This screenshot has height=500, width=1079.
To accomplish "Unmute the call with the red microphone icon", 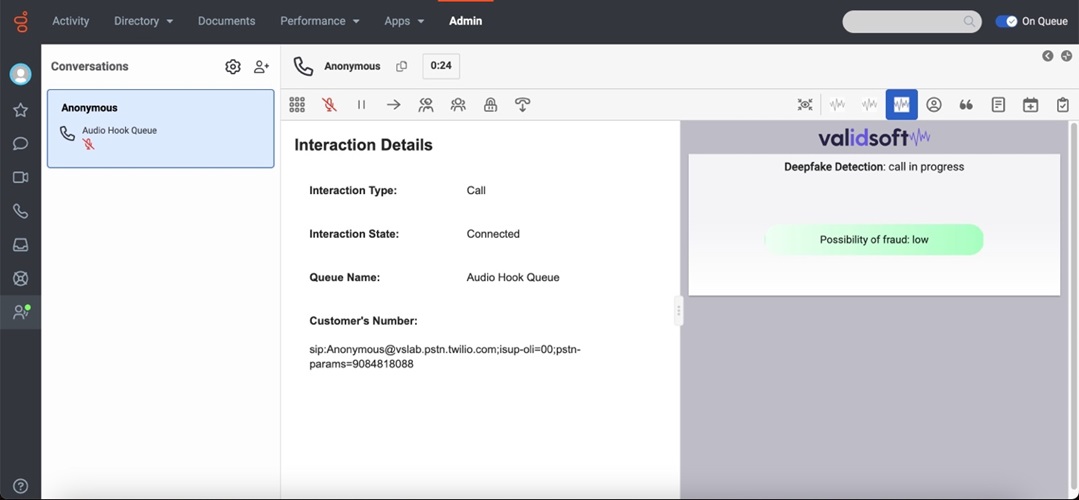I will coord(329,104).
